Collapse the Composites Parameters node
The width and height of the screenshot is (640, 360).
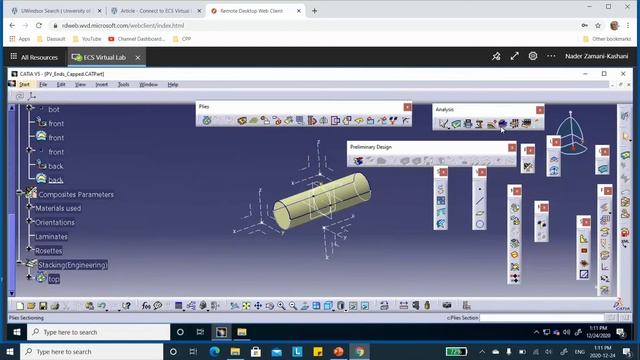(19, 192)
